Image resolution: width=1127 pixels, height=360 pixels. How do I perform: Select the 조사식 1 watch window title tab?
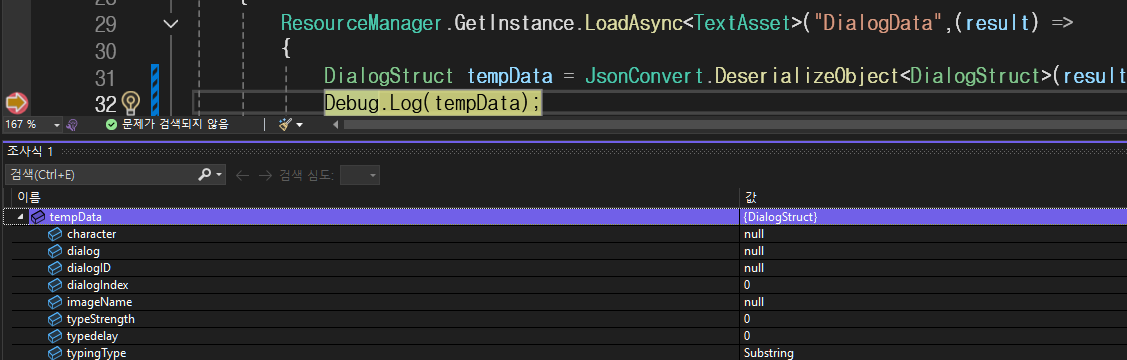(x=30, y=151)
